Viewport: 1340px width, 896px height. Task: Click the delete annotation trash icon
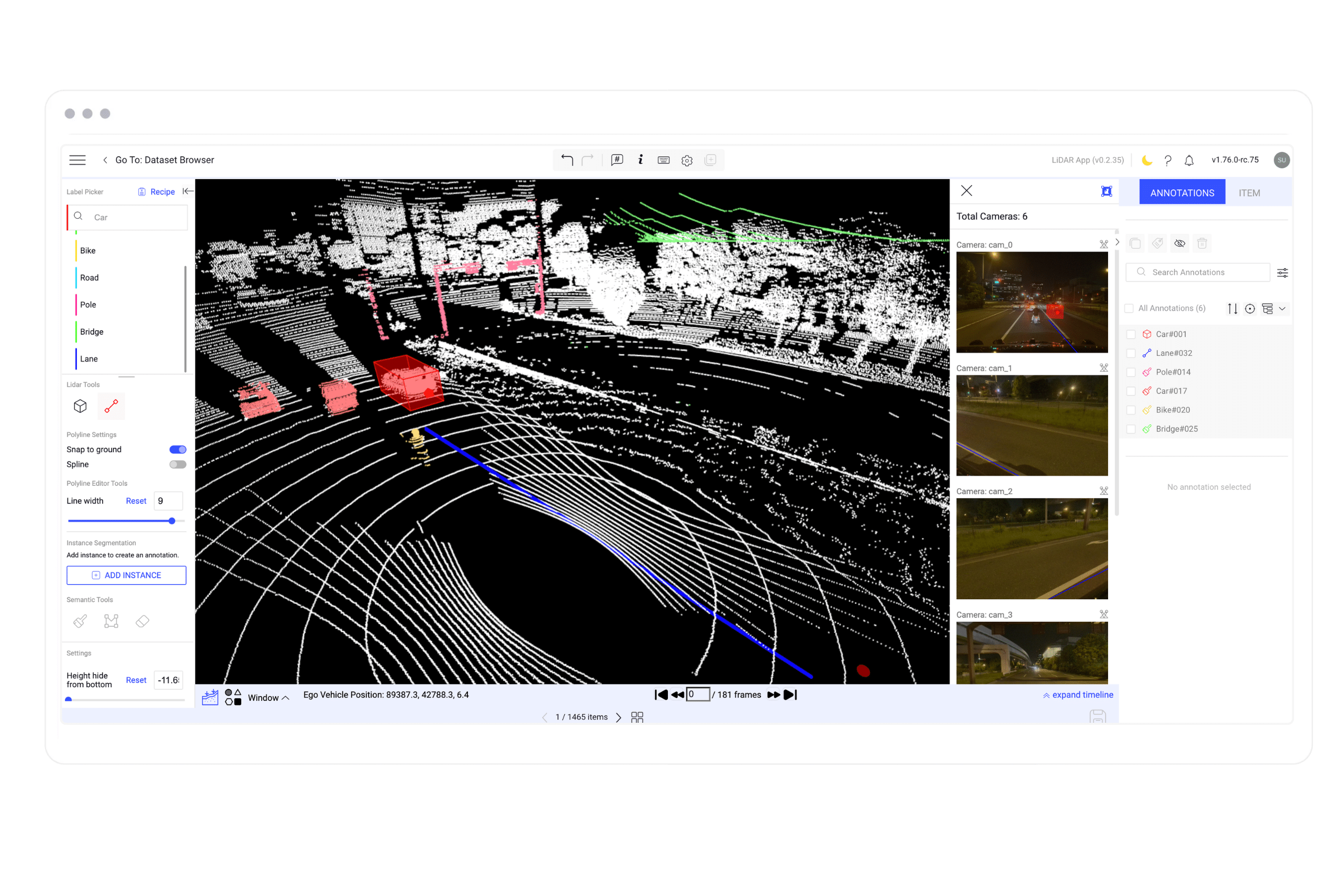1202,243
